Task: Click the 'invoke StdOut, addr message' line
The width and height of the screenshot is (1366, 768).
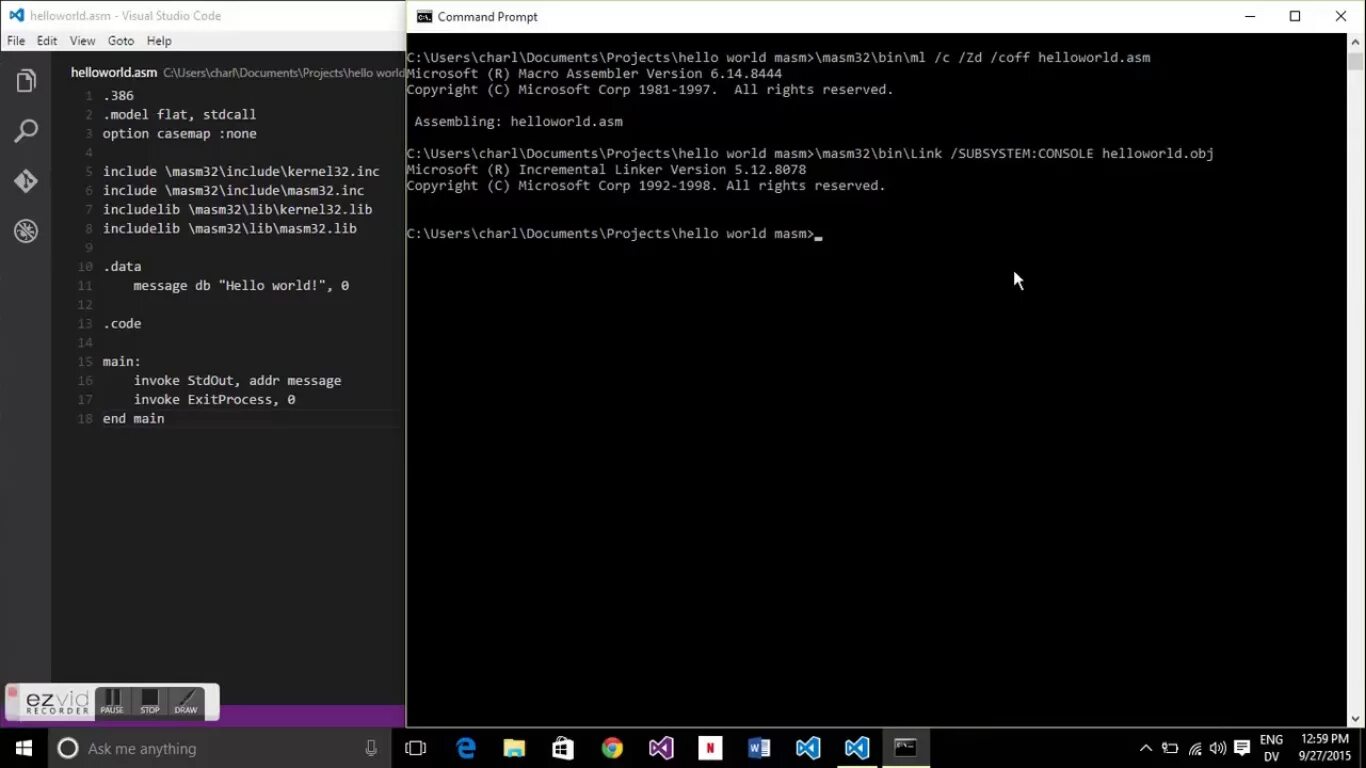Action: (237, 381)
